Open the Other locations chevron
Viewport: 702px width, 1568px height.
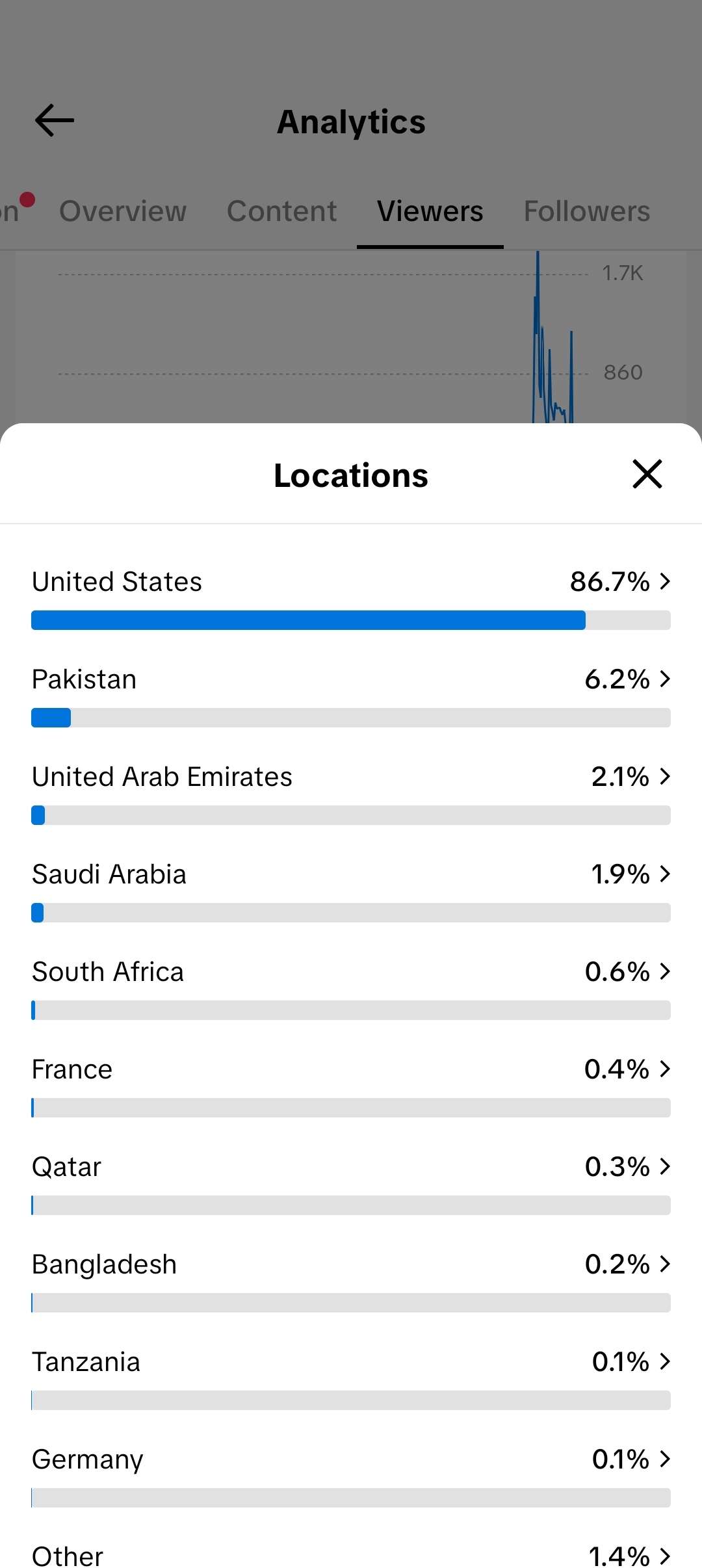click(664, 1556)
